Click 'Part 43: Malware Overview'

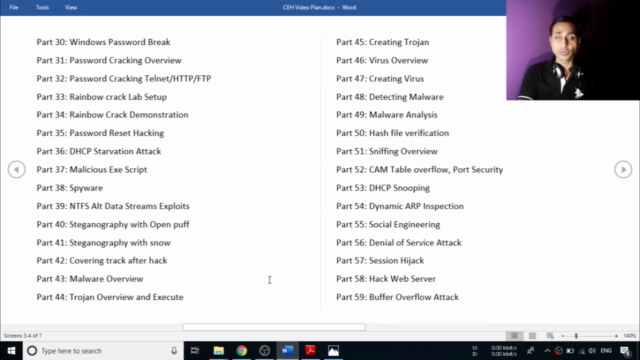(x=90, y=279)
